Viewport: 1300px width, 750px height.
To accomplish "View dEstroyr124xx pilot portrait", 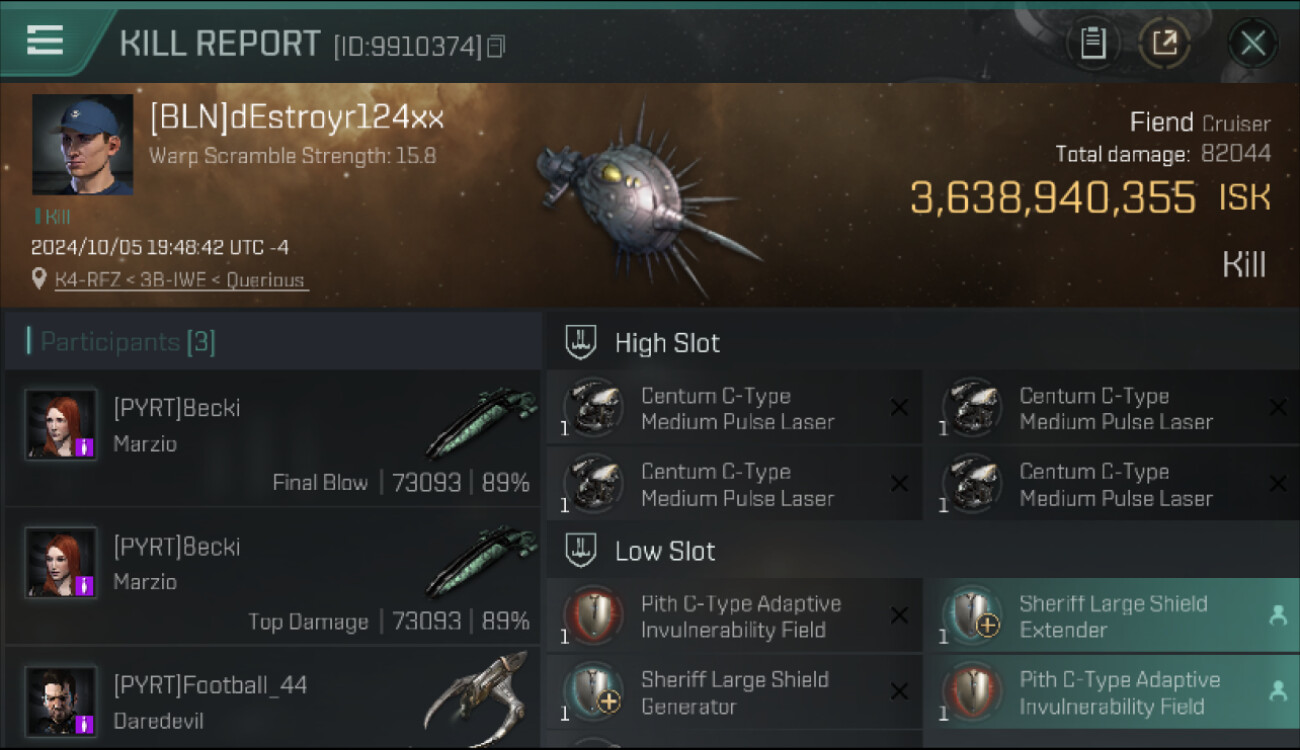I will pos(82,144).
